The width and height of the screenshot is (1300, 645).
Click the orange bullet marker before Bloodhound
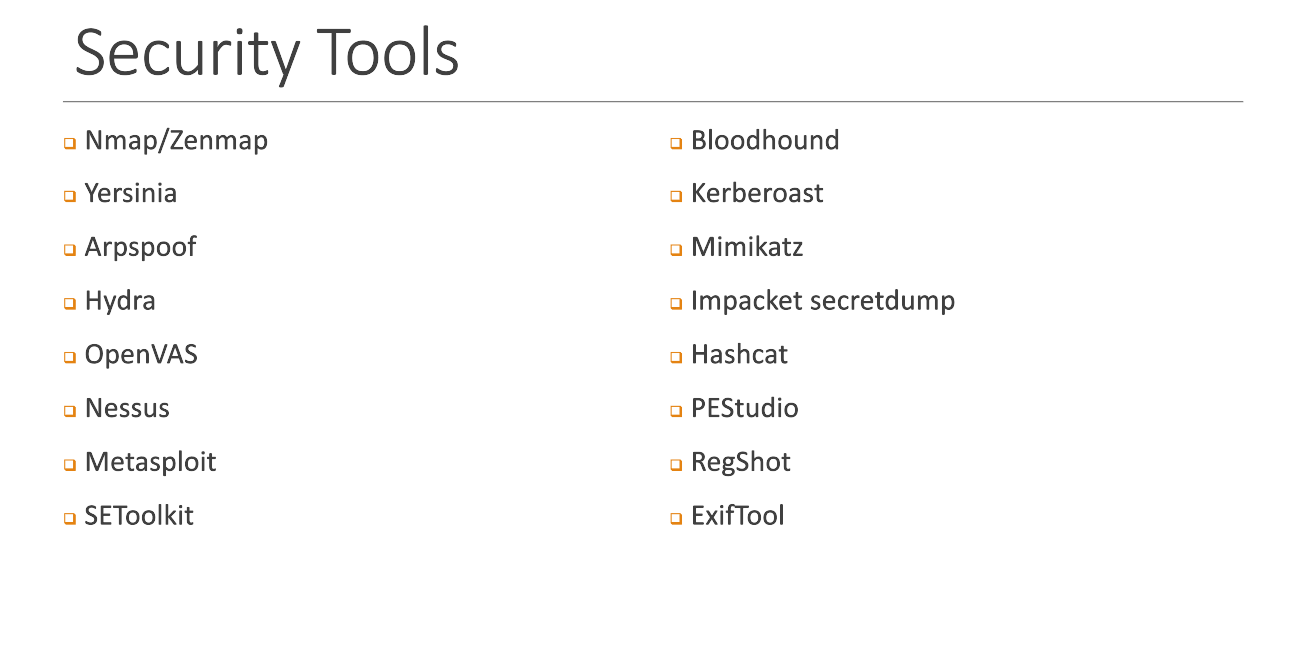coord(676,143)
